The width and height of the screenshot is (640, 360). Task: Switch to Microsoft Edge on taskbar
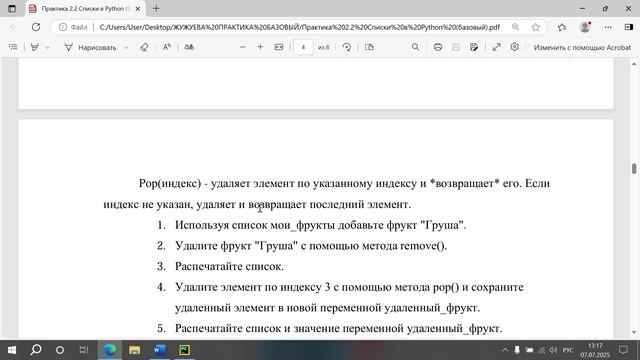109,350
